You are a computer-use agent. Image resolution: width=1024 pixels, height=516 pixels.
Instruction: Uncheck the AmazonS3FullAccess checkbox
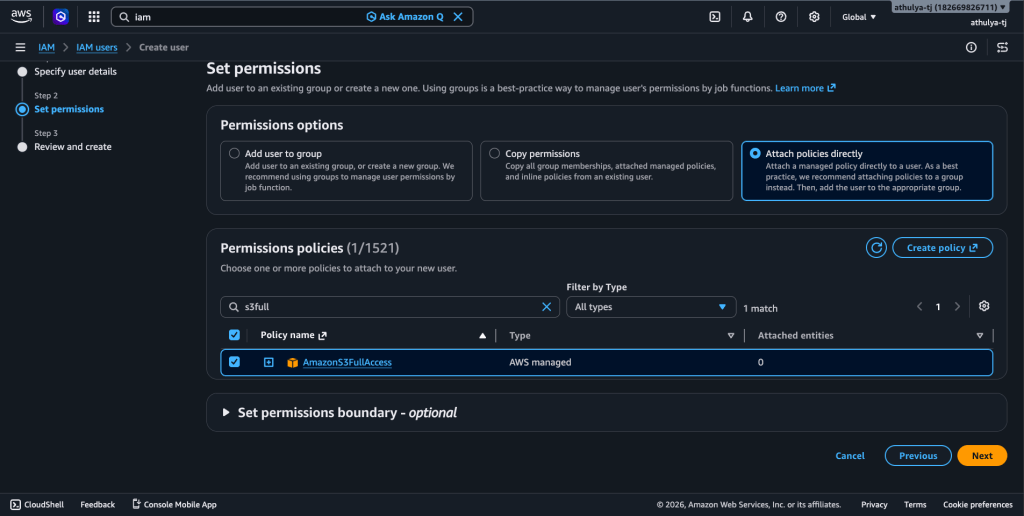(x=234, y=362)
